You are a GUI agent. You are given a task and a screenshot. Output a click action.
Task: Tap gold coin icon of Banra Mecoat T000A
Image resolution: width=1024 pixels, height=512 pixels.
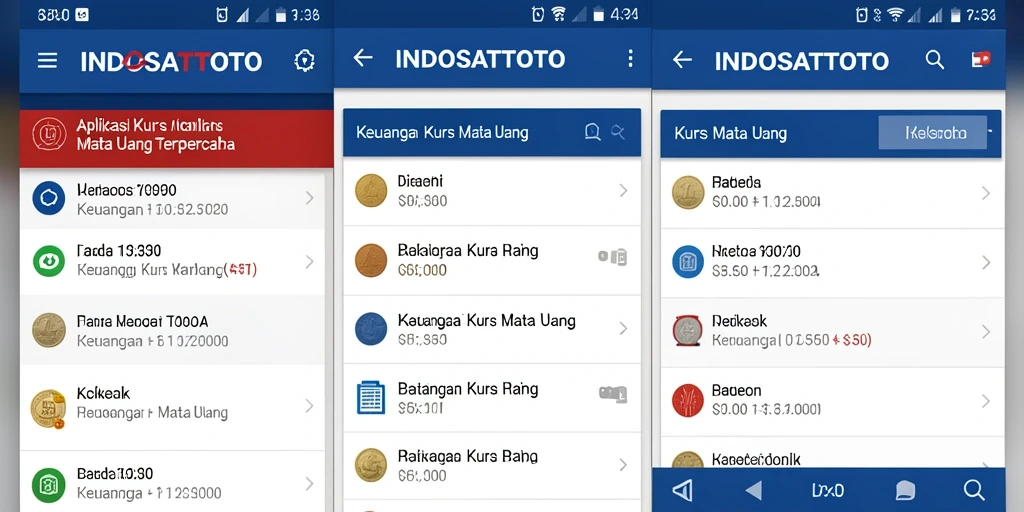click(x=49, y=330)
